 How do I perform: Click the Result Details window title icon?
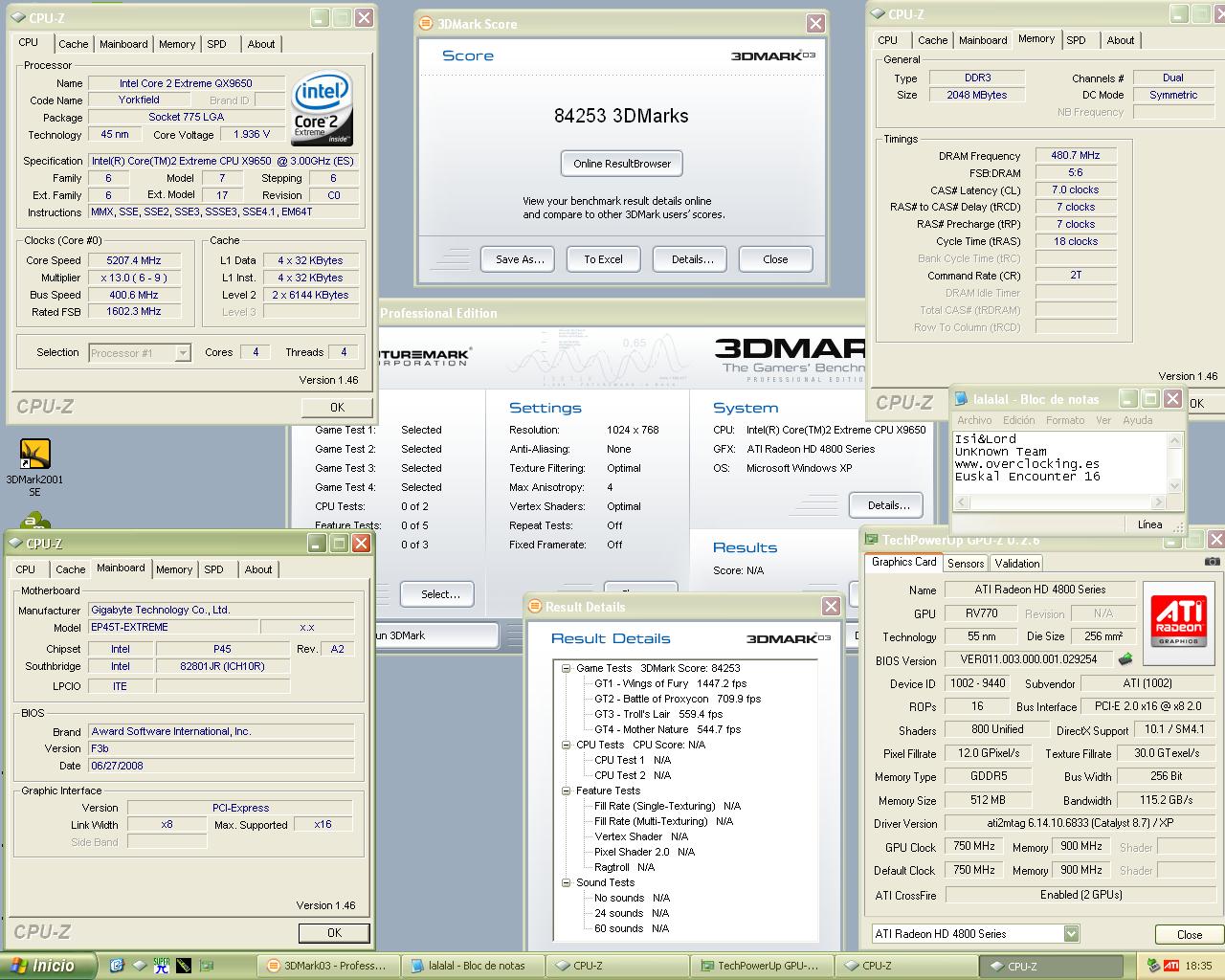pyautogui.click(x=535, y=606)
